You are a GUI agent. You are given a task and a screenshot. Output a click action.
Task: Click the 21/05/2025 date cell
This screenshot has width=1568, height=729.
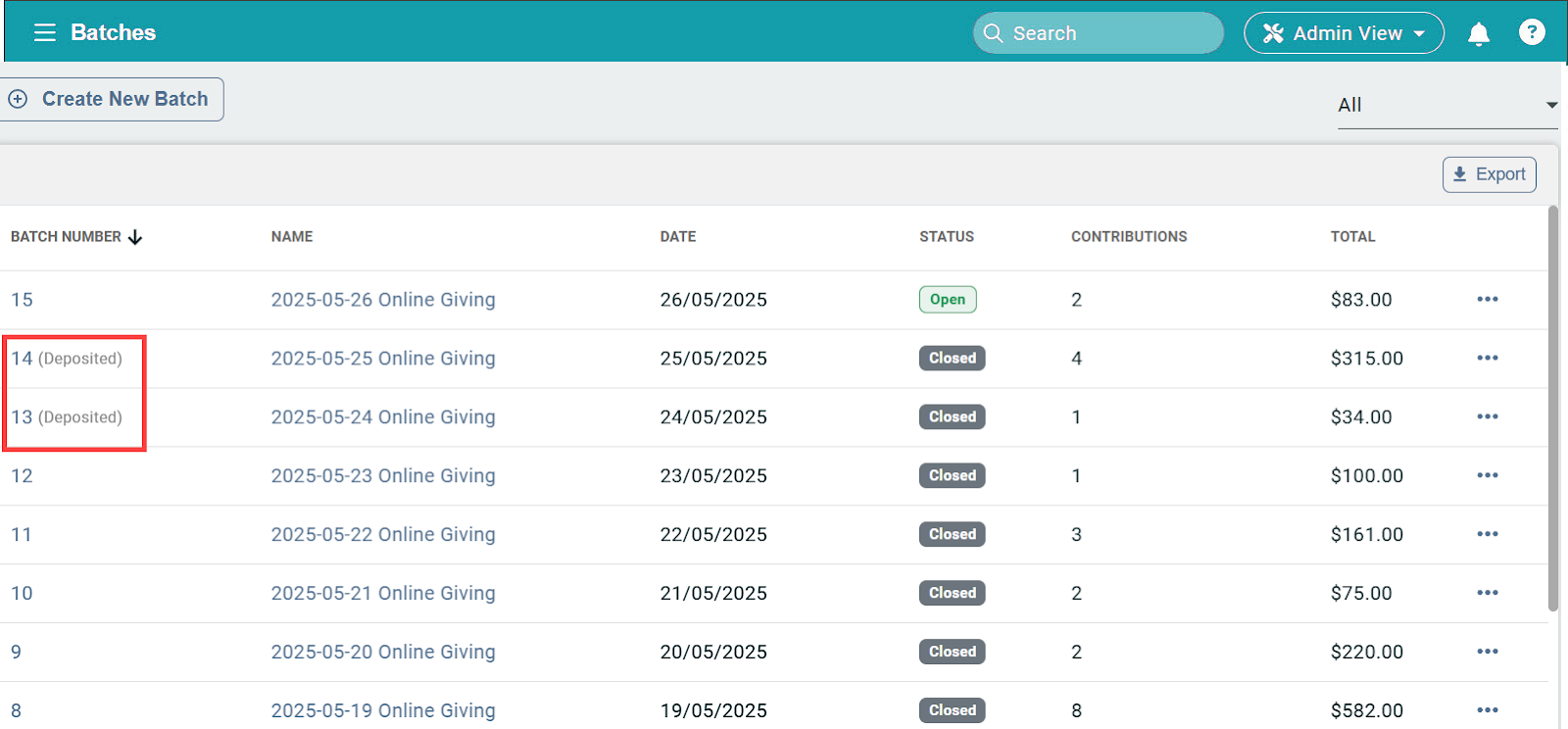713,594
